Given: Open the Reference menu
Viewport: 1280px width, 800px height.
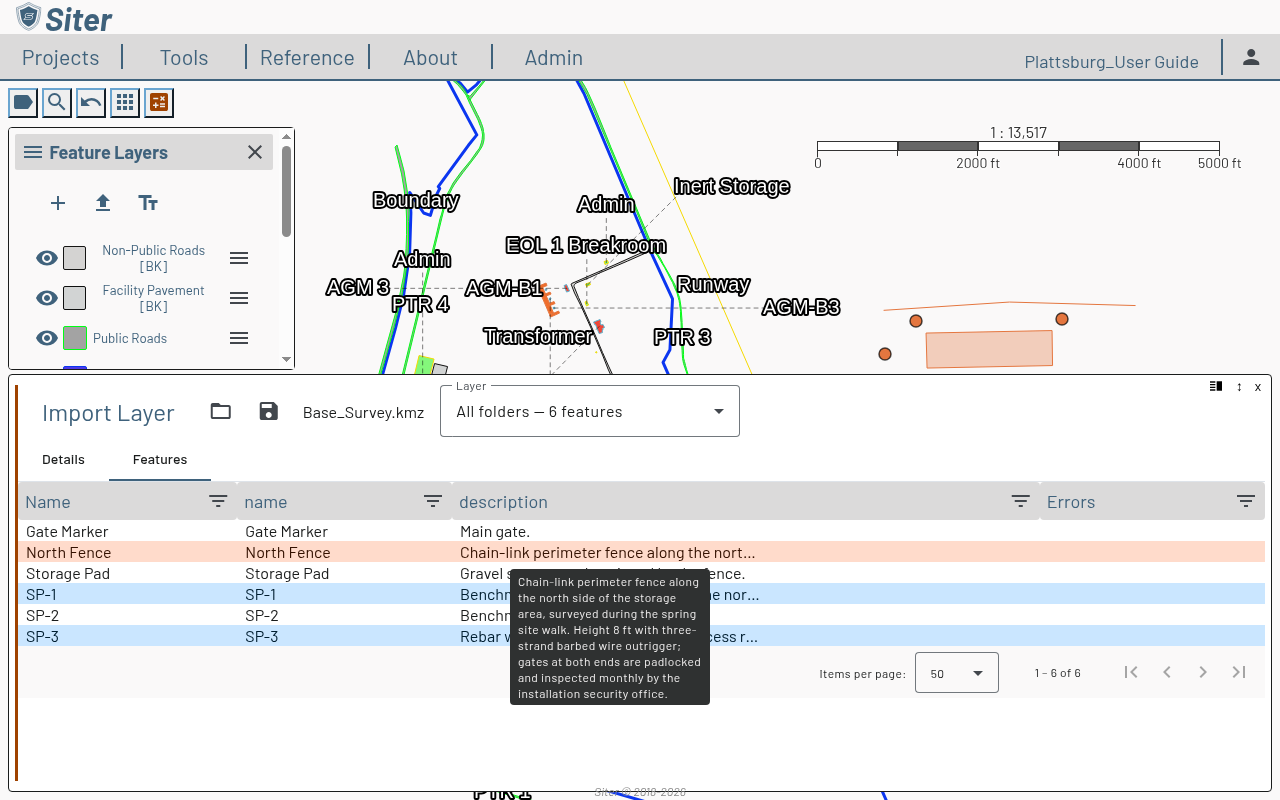Looking at the screenshot, I should 307,57.
